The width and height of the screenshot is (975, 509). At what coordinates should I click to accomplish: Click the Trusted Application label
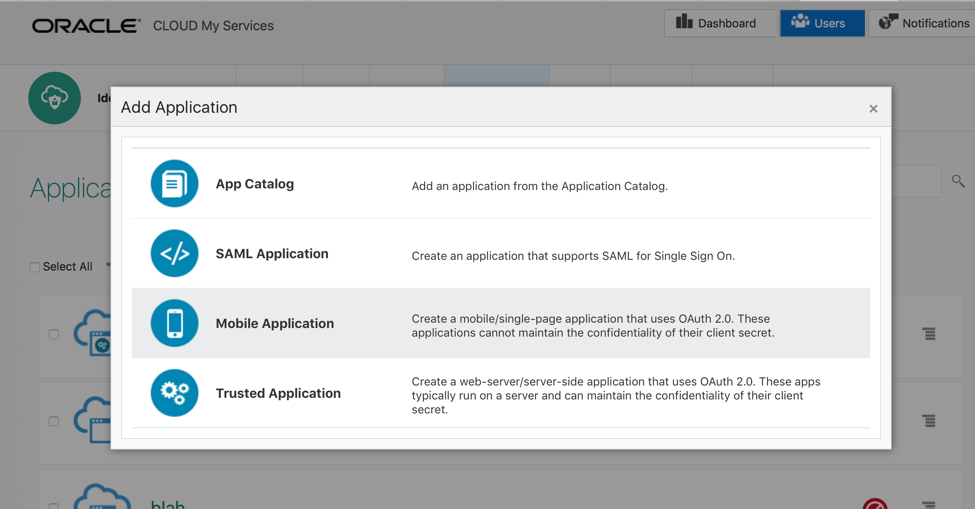278,393
